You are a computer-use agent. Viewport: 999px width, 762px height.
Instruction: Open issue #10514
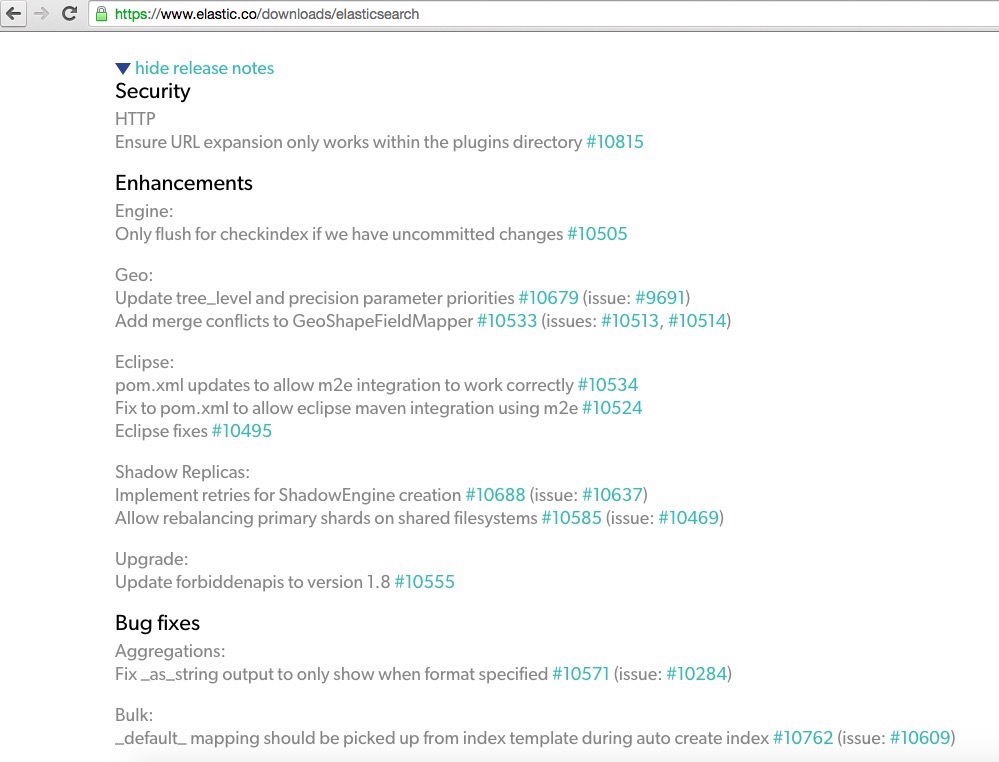point(697,320)
